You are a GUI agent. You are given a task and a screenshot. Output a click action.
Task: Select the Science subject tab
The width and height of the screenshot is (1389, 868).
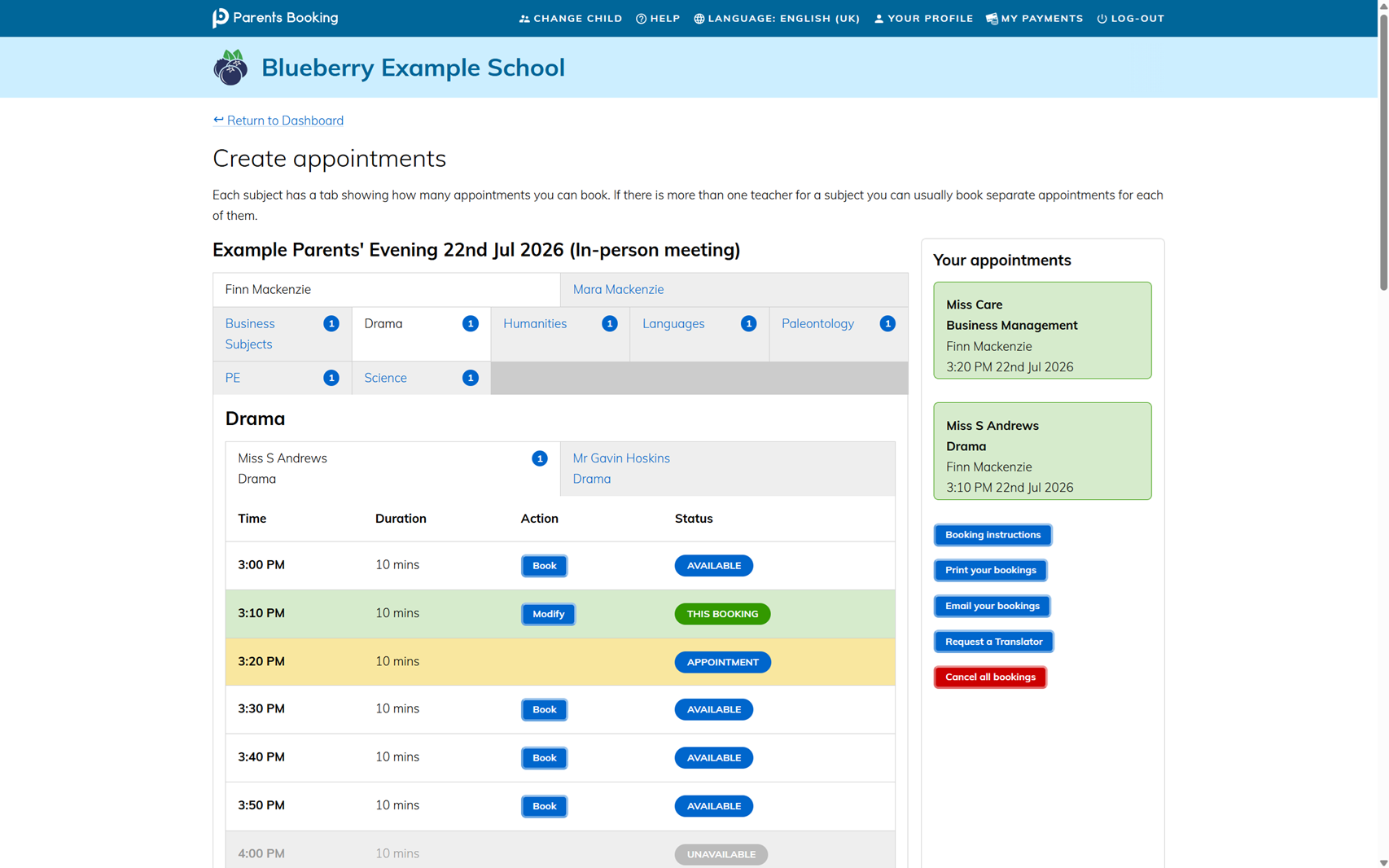[x=421, y=378]
